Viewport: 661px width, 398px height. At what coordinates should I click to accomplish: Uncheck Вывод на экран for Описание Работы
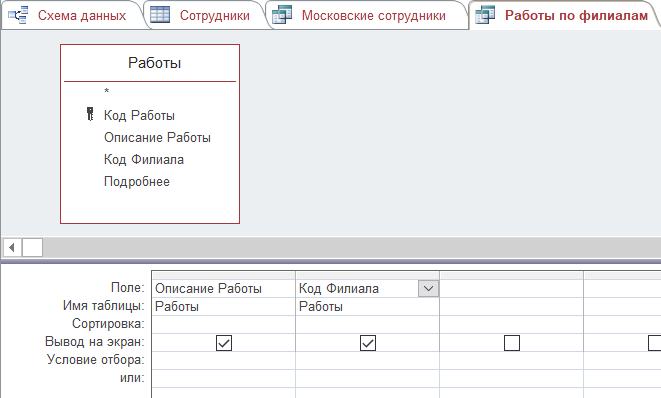click(x=224, y=343)
